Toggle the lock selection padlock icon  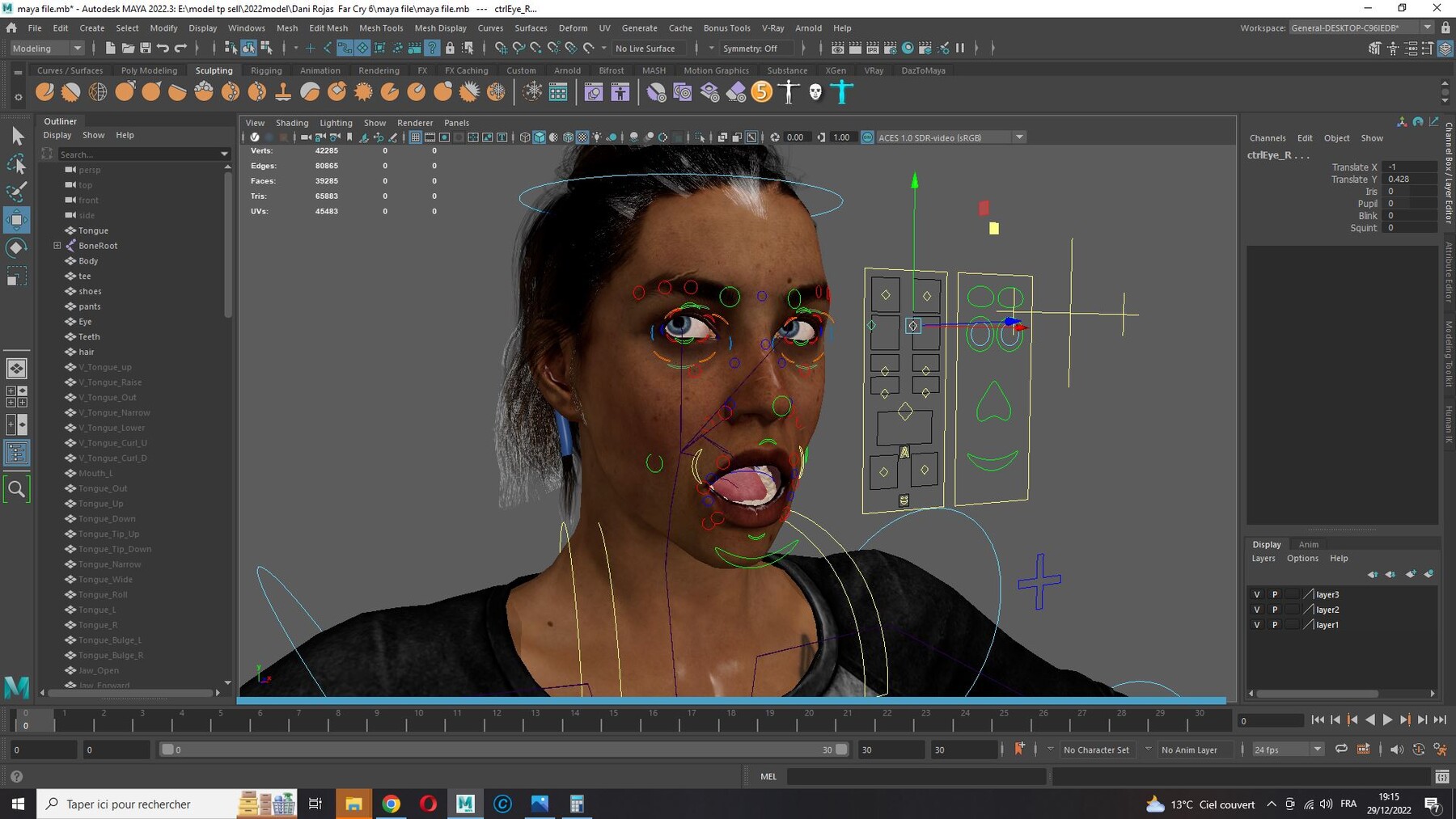(x=450, y=49)
